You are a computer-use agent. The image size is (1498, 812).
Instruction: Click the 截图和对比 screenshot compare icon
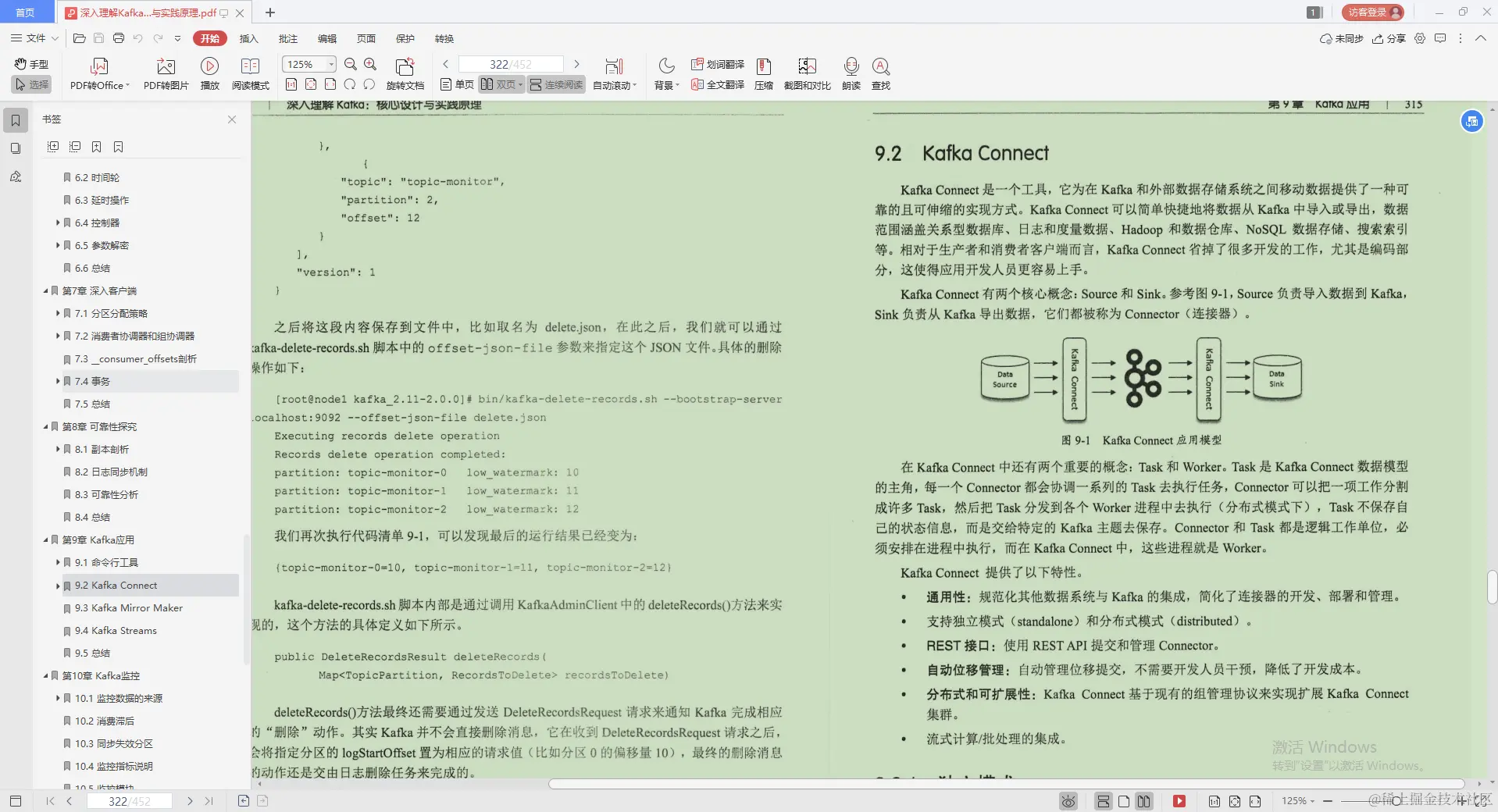point(807,73)
